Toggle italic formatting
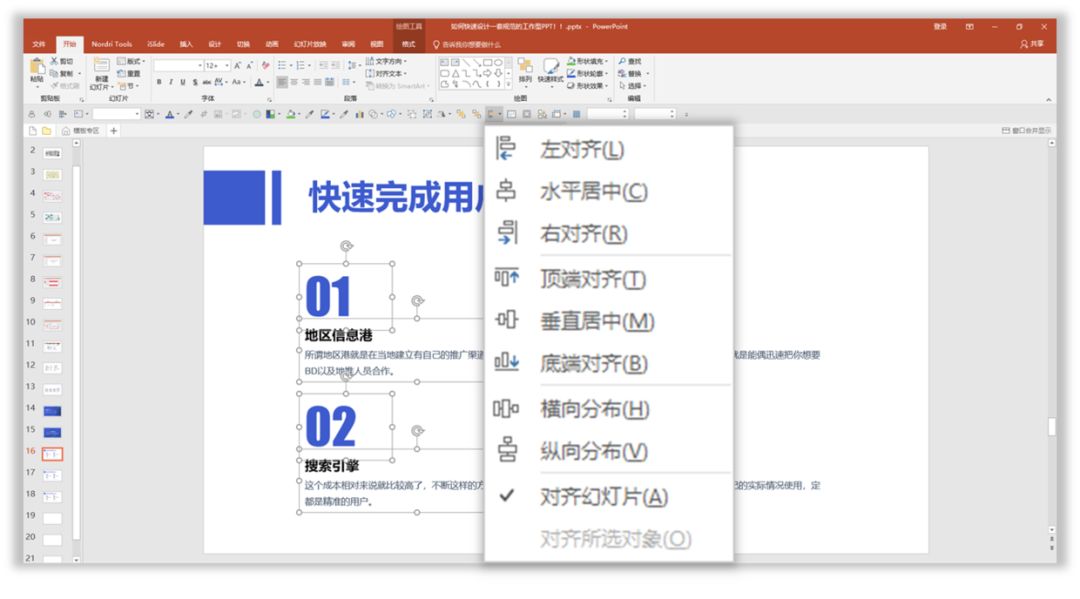 click(x=171, y=82)
